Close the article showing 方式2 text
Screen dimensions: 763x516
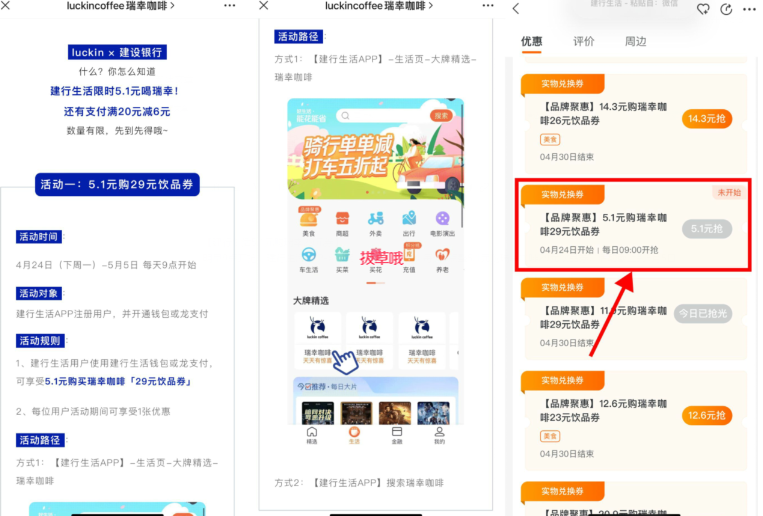pos(264,6)
